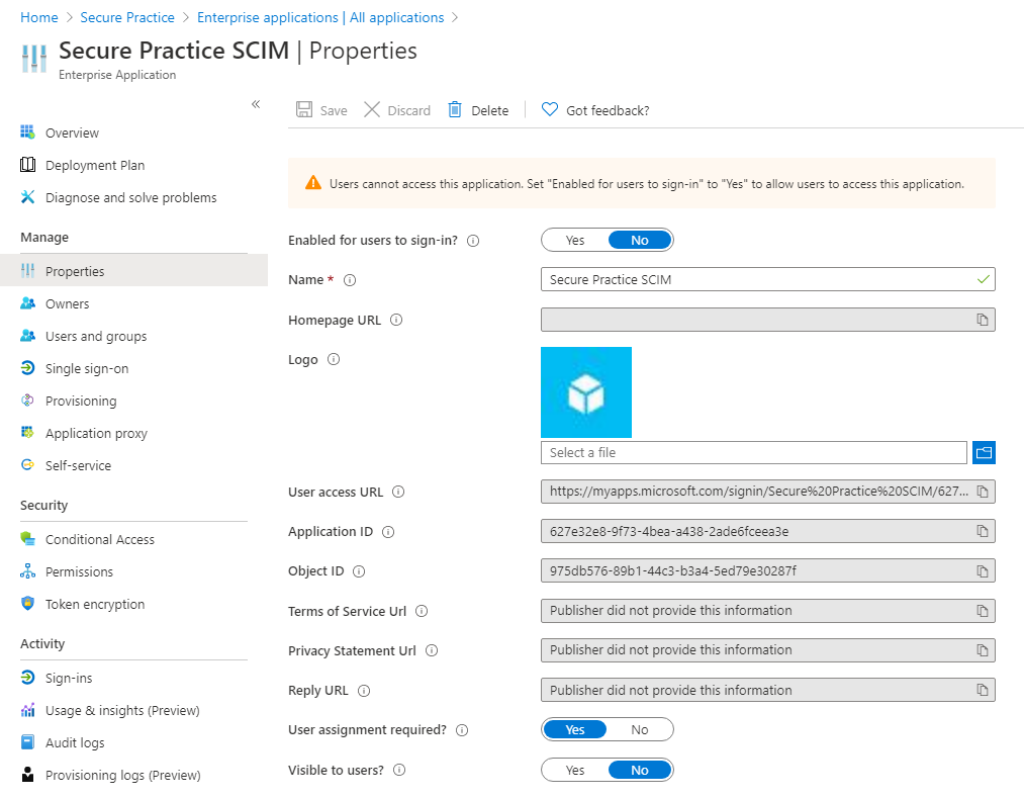View the Audit logs
The image size is (1024, 797).
[x=74, y=742]
